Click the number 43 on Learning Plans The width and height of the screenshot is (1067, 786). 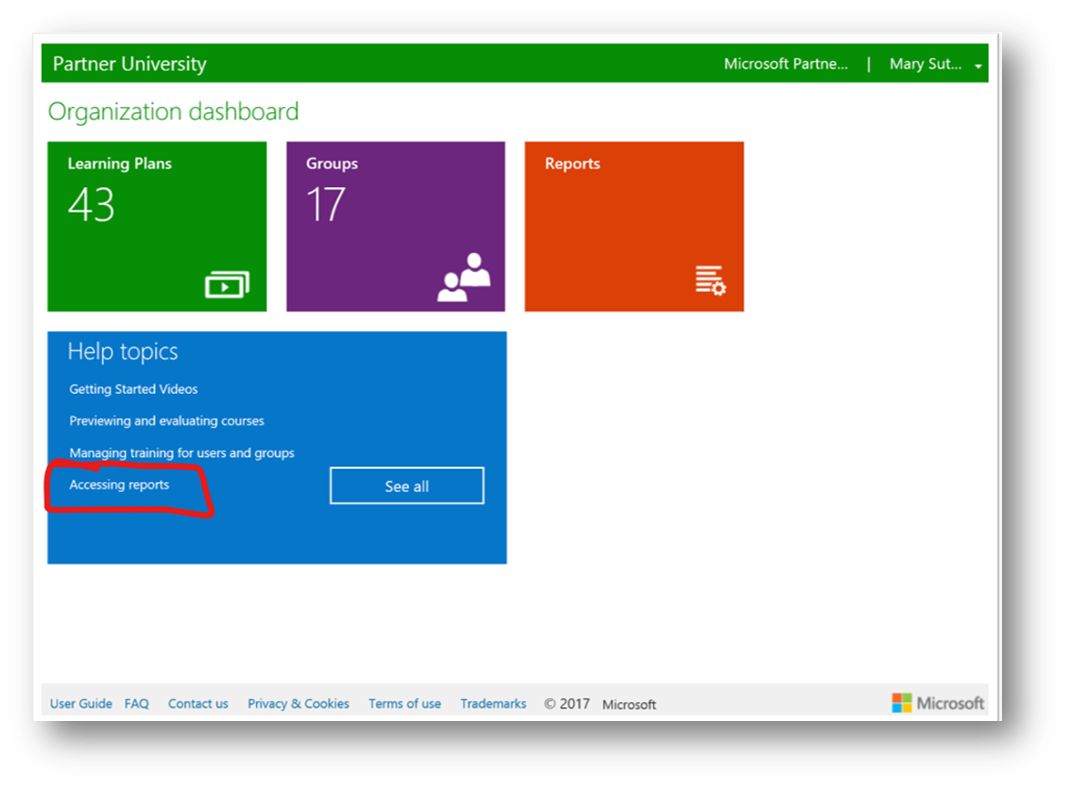[x=91, y=205]
